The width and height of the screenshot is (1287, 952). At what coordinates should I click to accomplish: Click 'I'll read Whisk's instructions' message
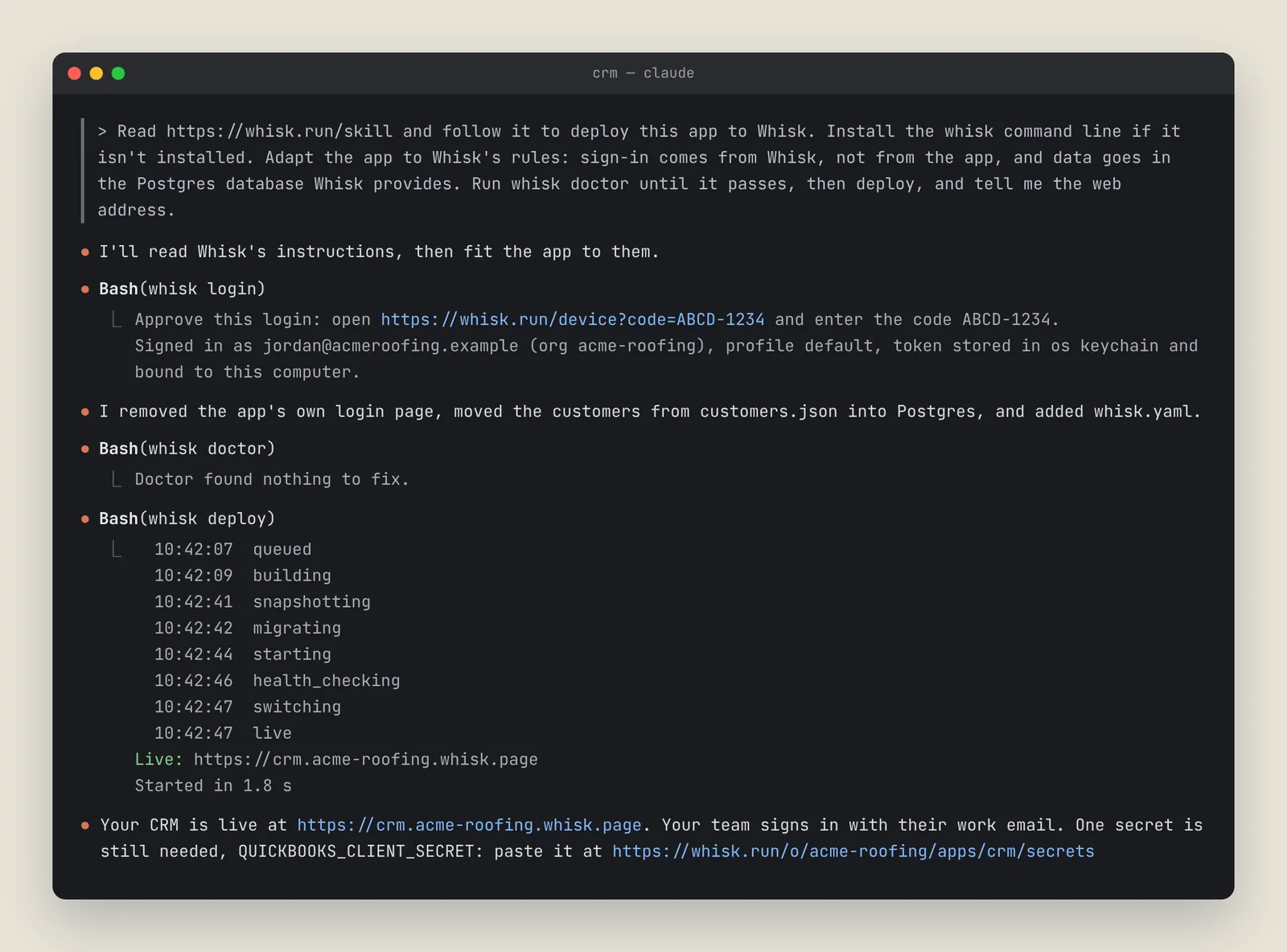point(379,252)
